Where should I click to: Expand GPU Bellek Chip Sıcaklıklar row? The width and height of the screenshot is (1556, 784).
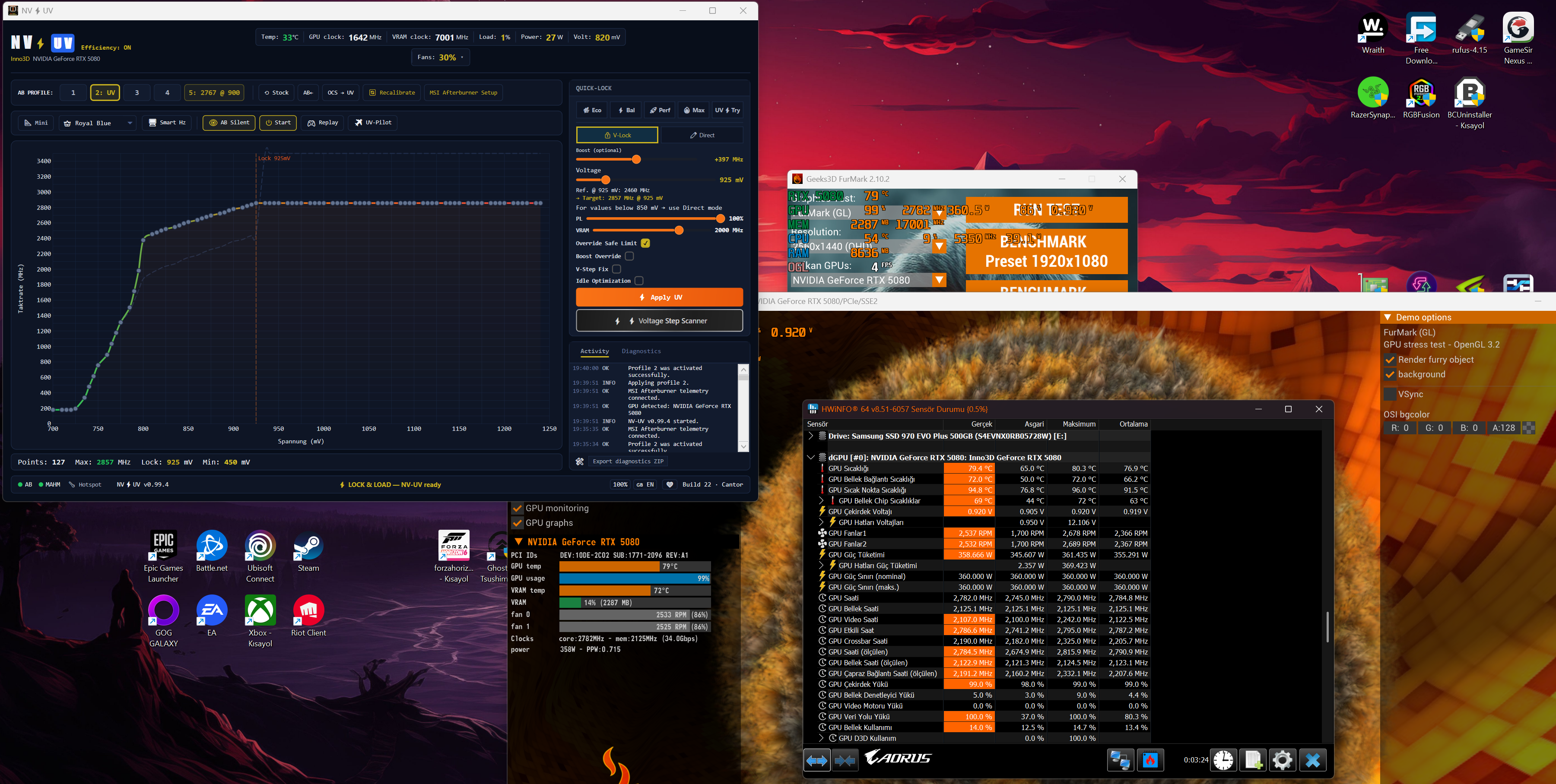tap(821, 500)
